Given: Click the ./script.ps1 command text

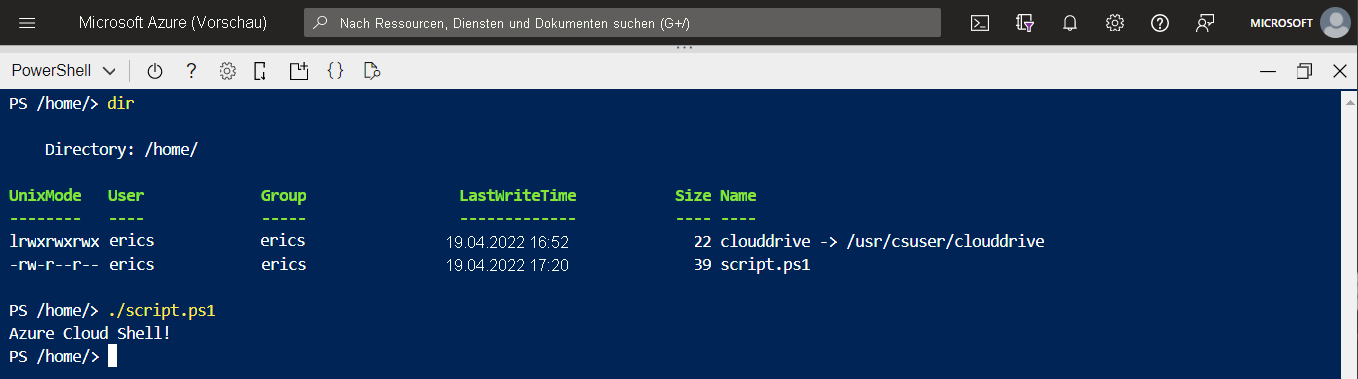Looking at the screenshot, I should click(161, 311).
